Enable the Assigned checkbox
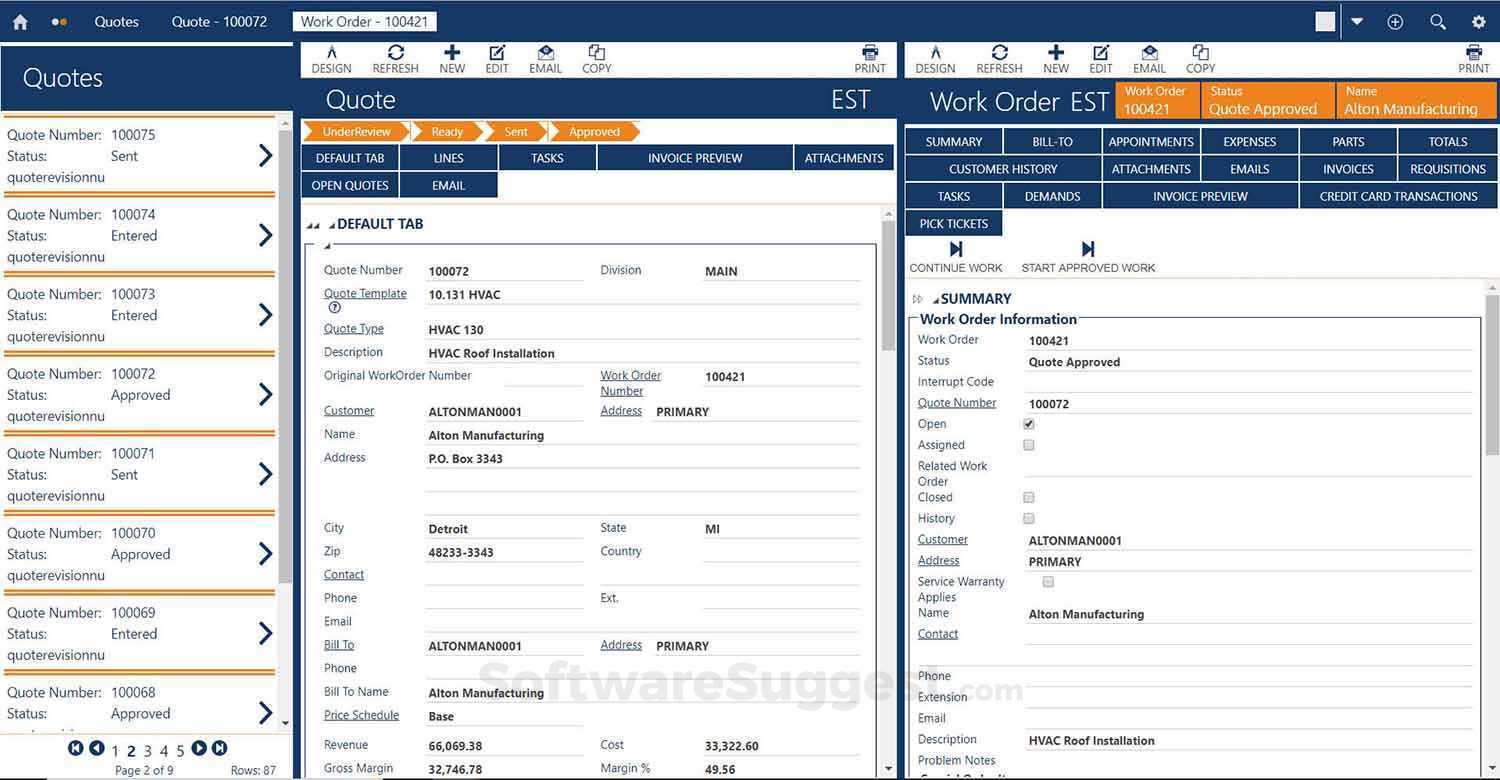Screen dimensions: 1500x780 1028,444
